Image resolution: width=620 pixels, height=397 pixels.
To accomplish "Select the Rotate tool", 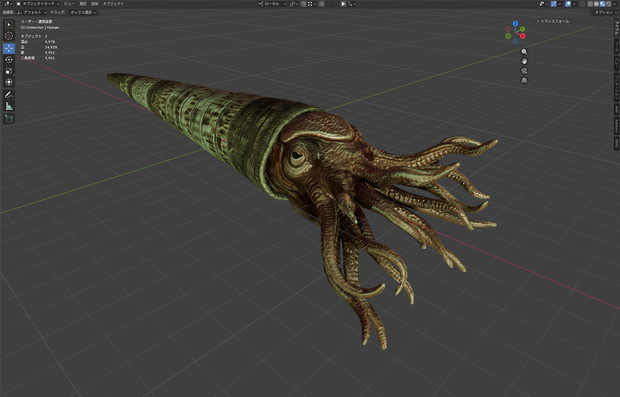I will [x=9, y=60].
